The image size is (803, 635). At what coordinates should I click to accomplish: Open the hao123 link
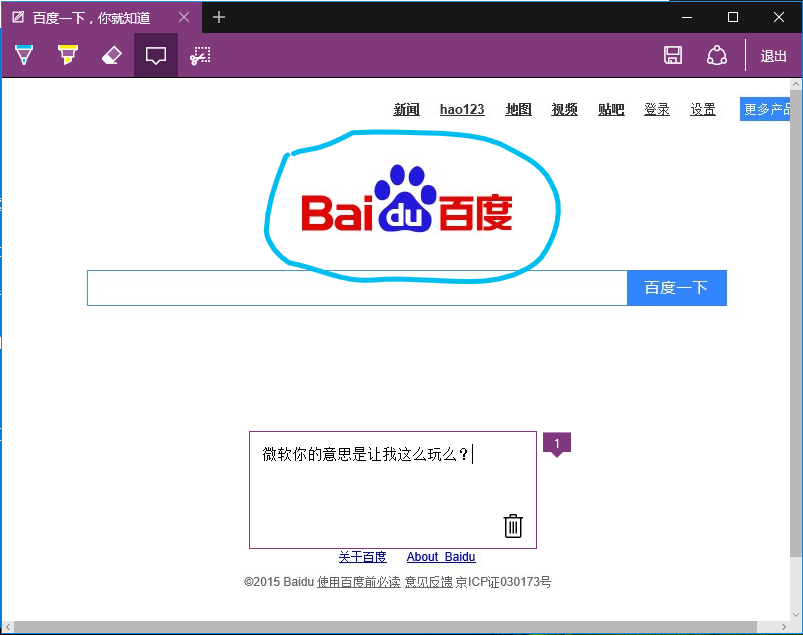[x=462, y=110]
